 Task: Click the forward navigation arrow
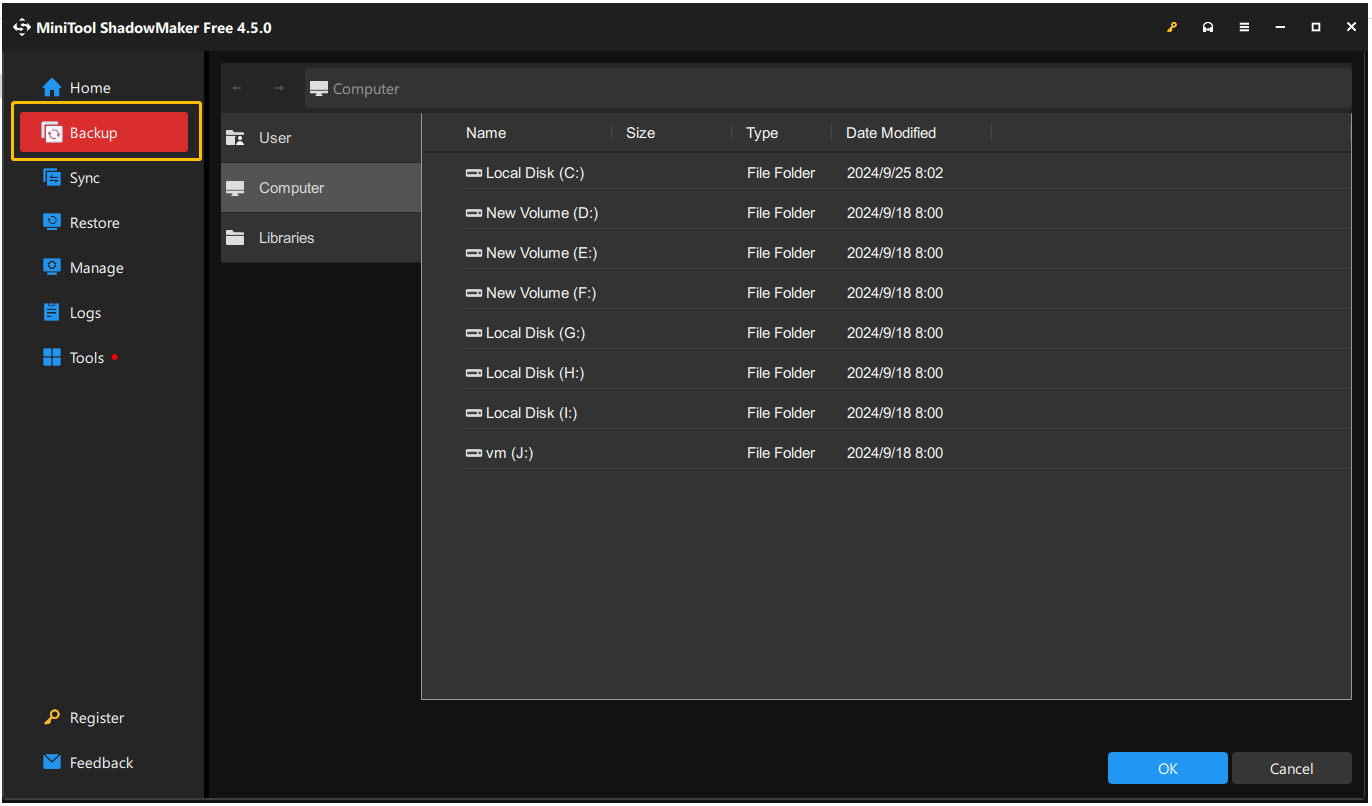pos(279,88)
